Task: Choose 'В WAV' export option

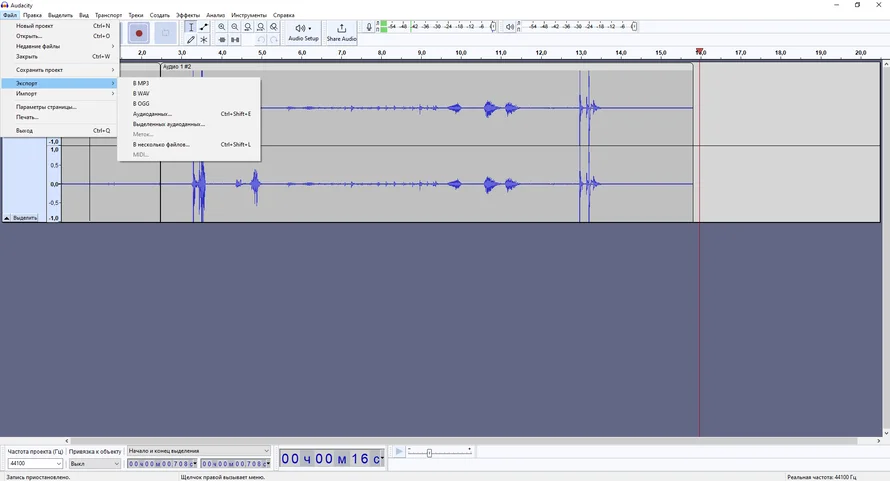Action: (x=141, y=93)
